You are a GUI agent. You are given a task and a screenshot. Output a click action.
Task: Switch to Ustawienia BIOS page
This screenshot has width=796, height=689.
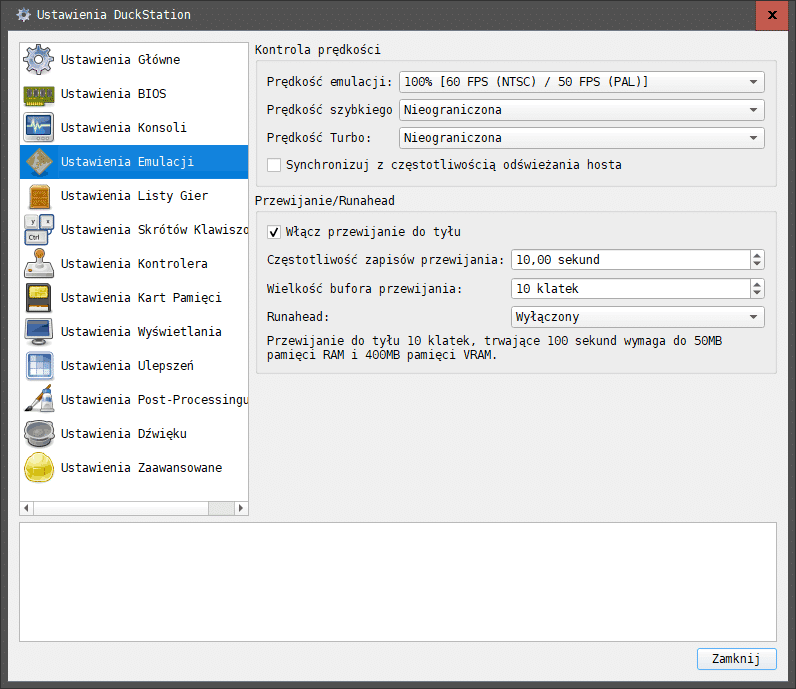pyautogui.click(x=134, y=94)
